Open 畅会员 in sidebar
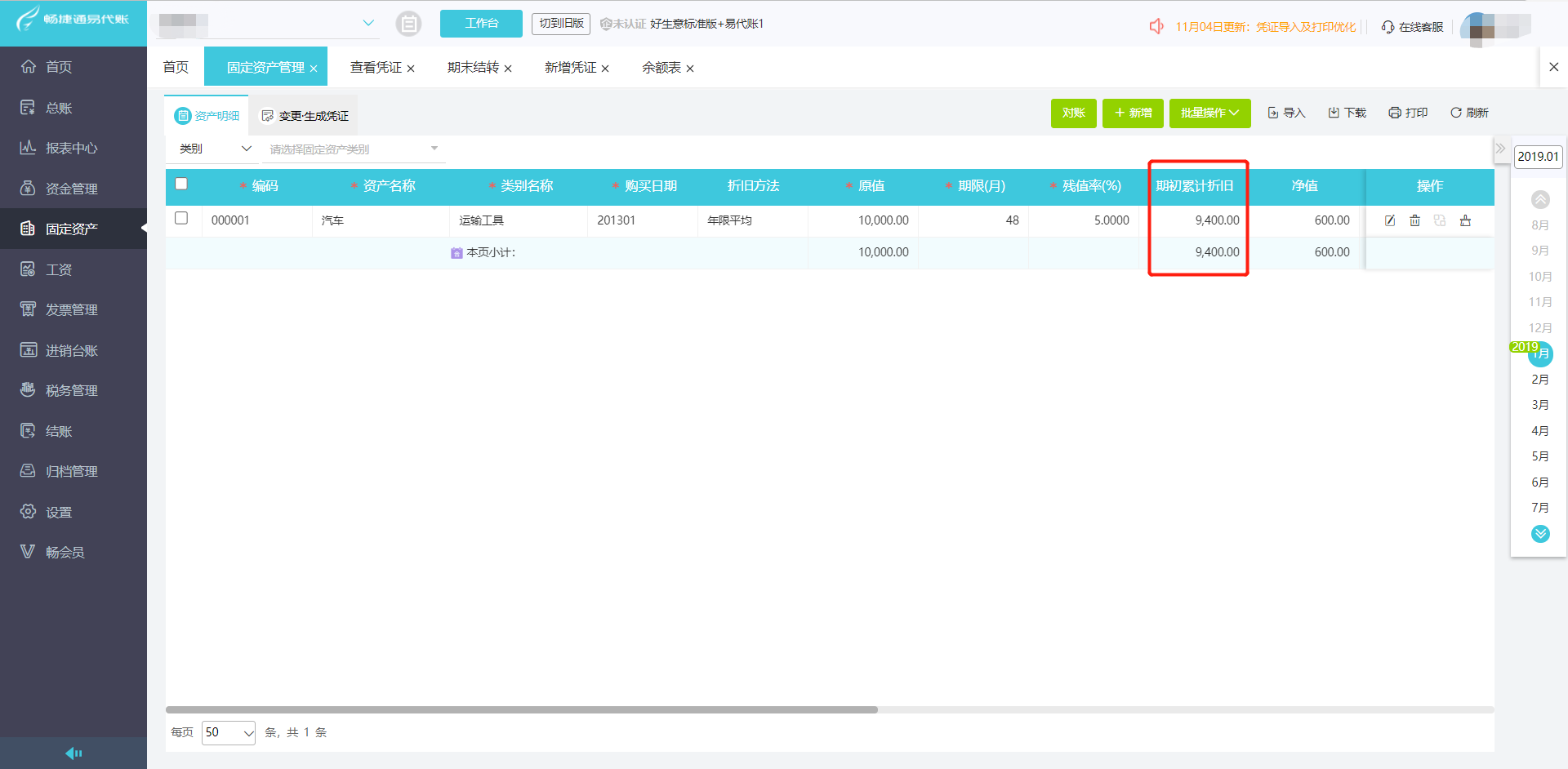Image resolution: width=1568 pixels, height=769 pixels. tap(73, 552)
